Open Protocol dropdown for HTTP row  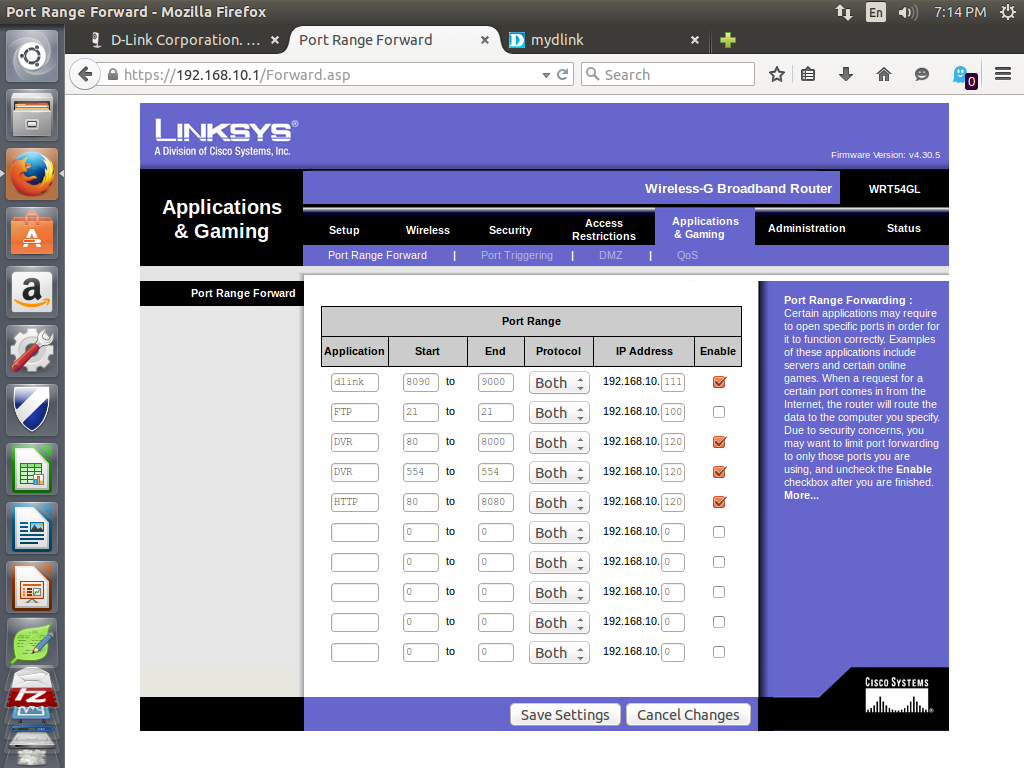click(559, 503)
